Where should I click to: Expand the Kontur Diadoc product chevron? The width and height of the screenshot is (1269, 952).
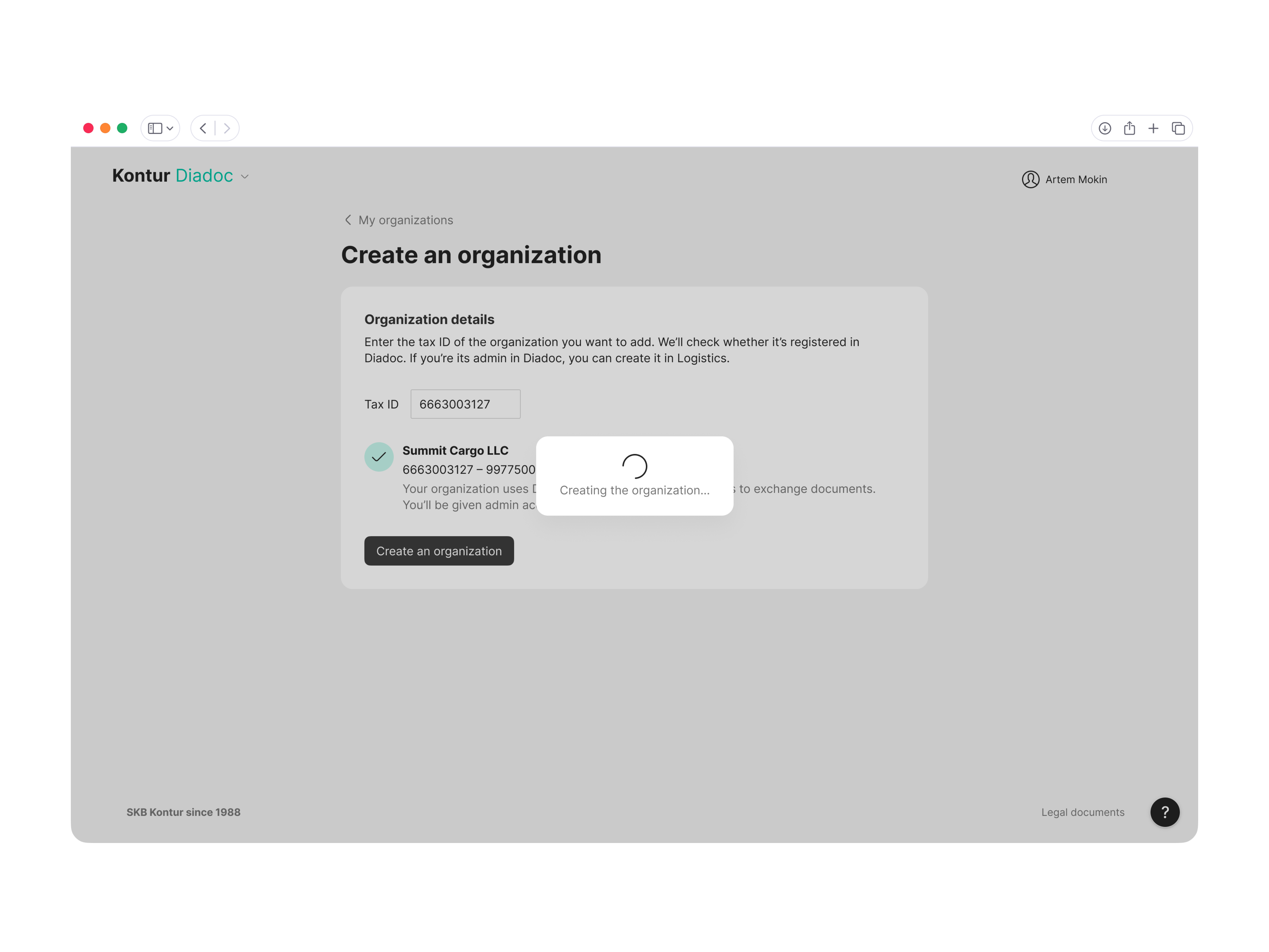[245, 177]
